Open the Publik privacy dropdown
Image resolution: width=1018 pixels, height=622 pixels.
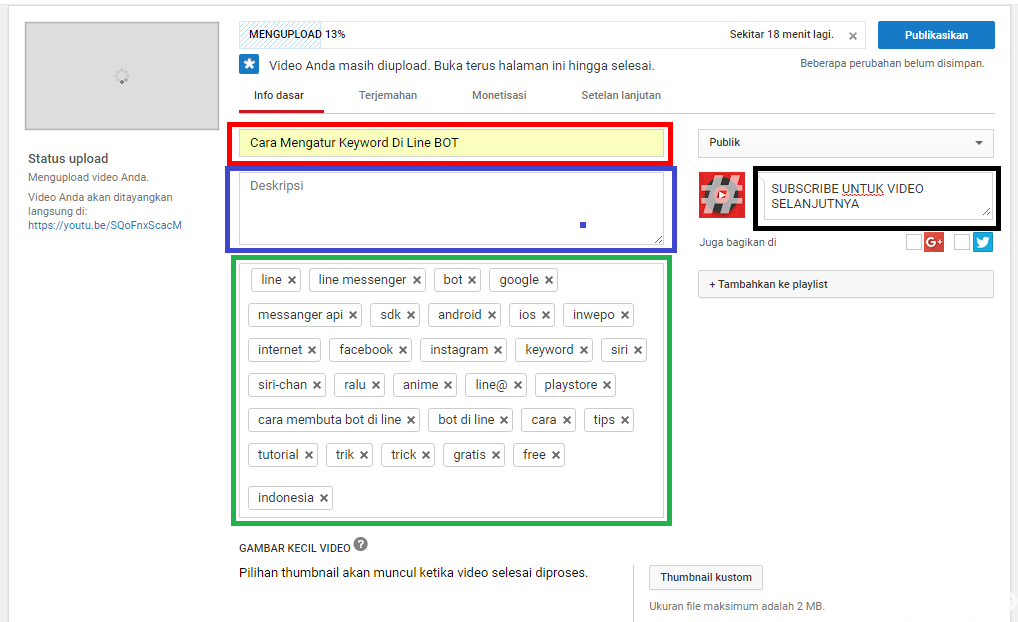point(846,143)
